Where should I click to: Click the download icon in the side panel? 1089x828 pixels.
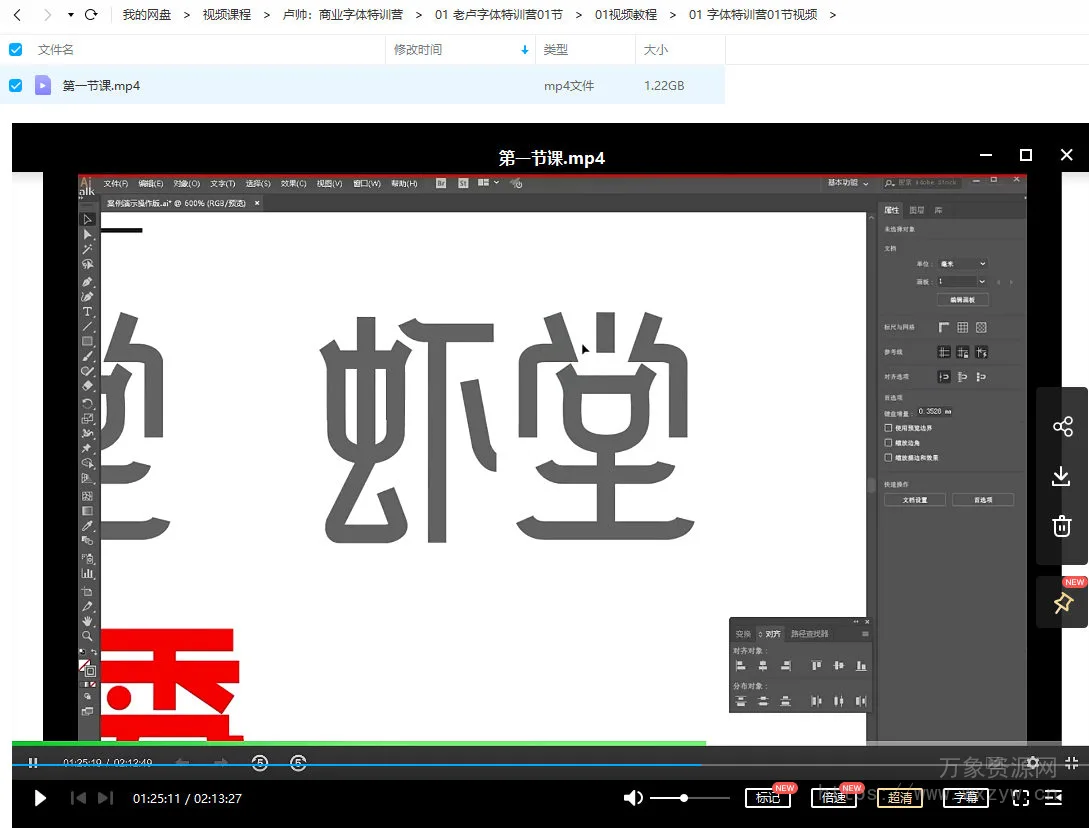1062,476
